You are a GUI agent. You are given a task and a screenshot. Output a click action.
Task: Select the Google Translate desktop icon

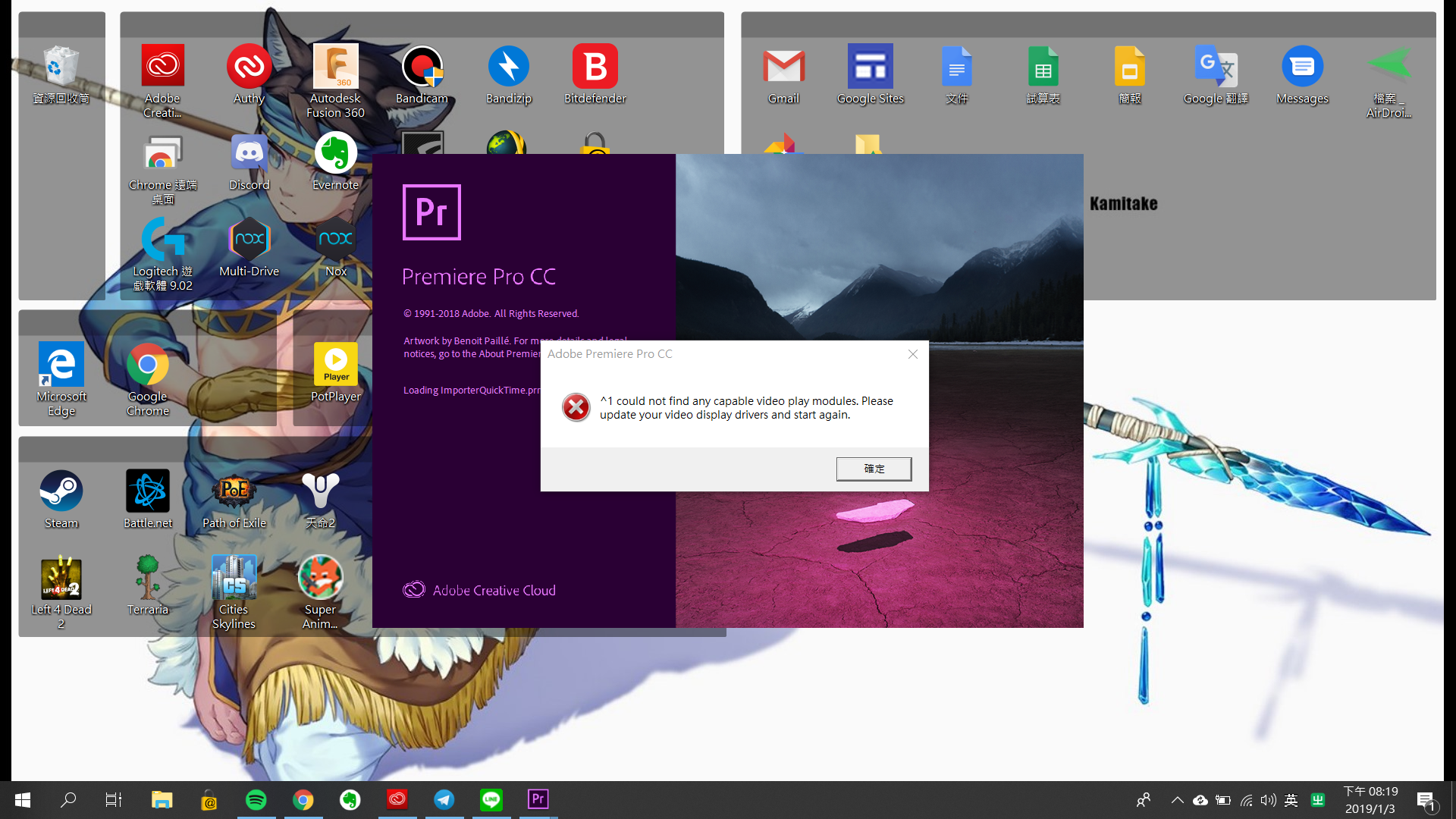coord(1216,74)
